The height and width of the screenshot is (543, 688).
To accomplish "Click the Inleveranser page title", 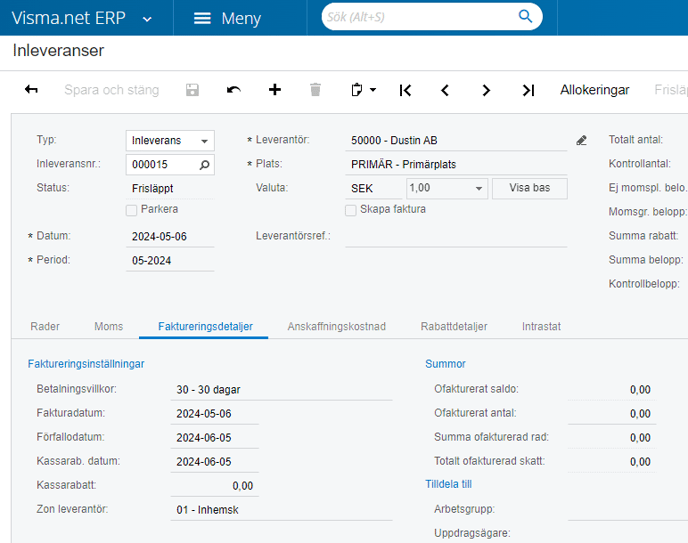I will pos(58,50).
